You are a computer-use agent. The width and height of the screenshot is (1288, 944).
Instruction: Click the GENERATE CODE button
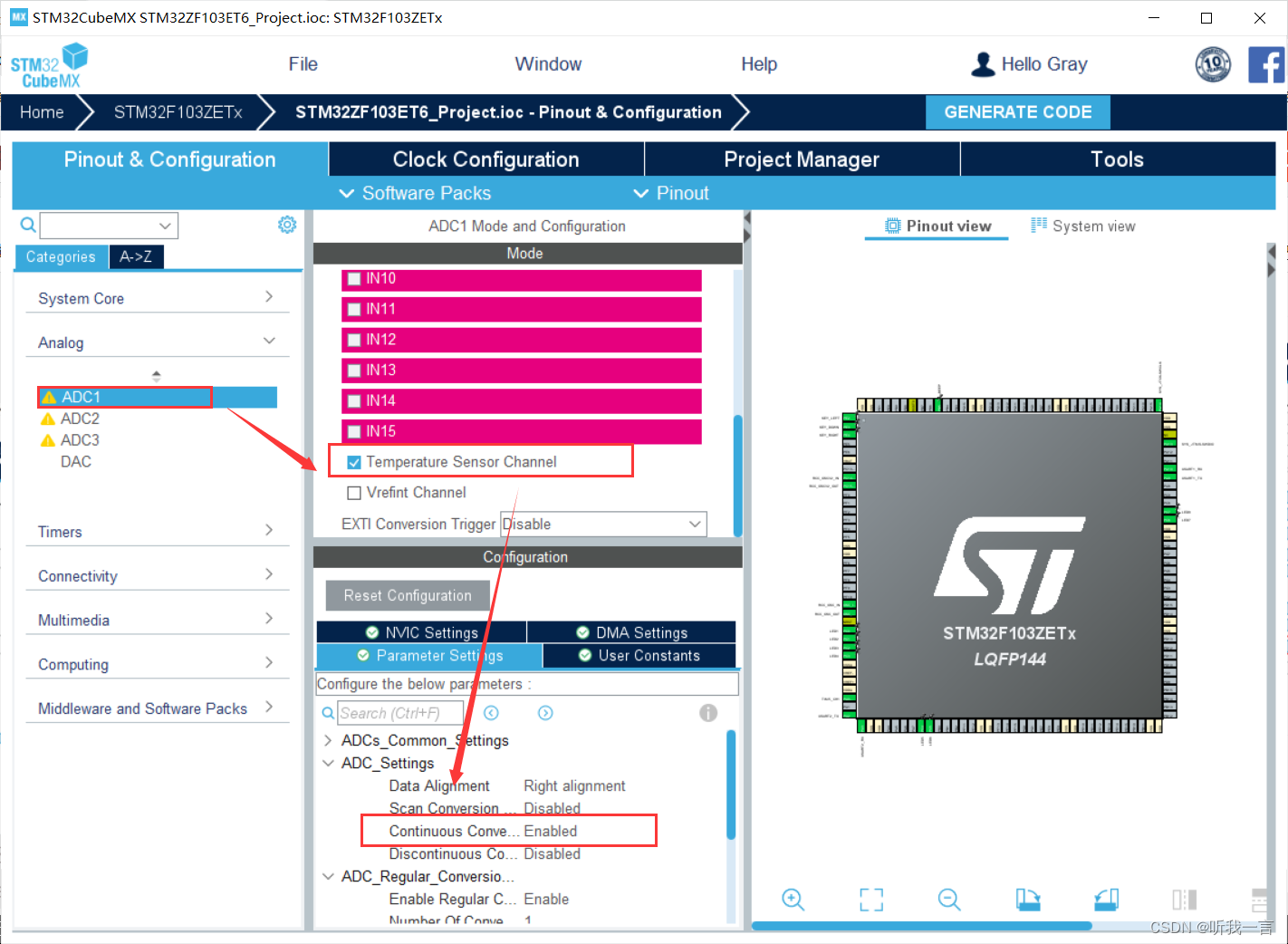(1018, 112)
